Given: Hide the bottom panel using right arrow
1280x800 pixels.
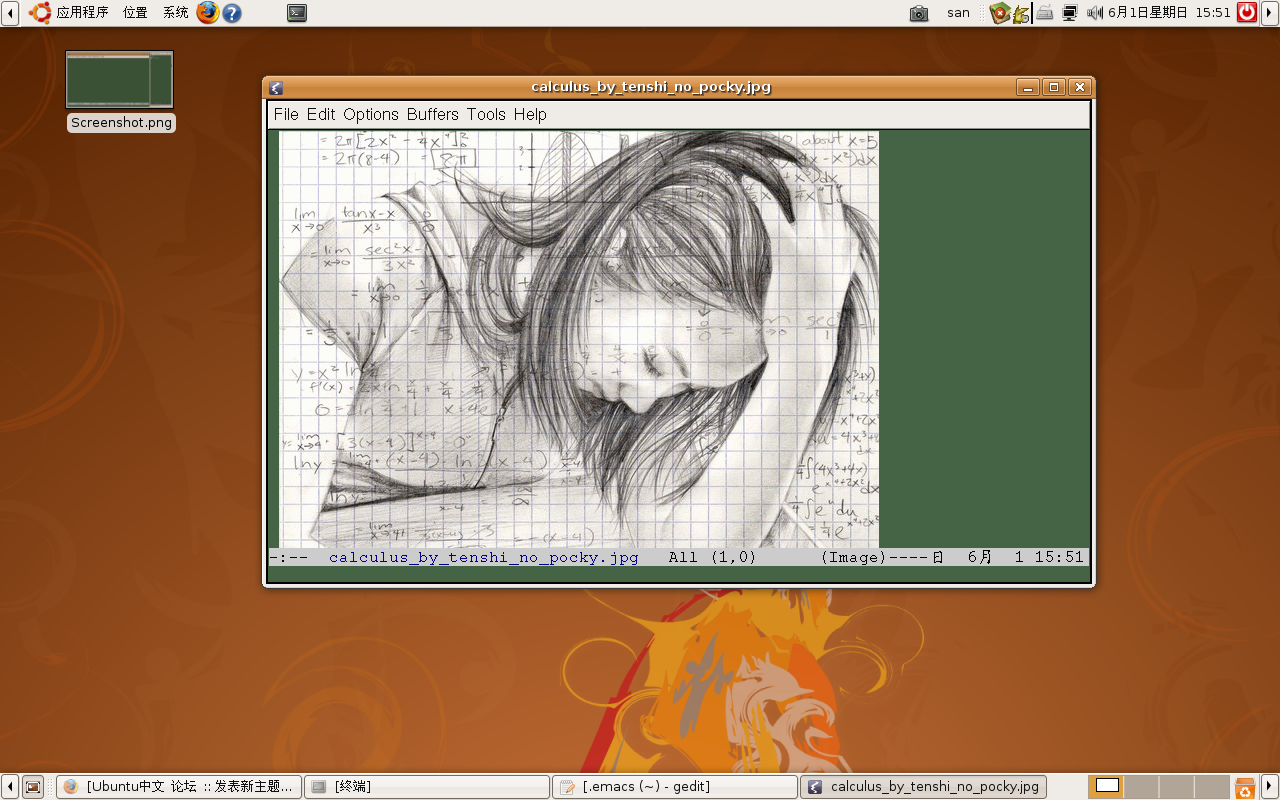Looking at the screenshot, I should coord(1270,787).
